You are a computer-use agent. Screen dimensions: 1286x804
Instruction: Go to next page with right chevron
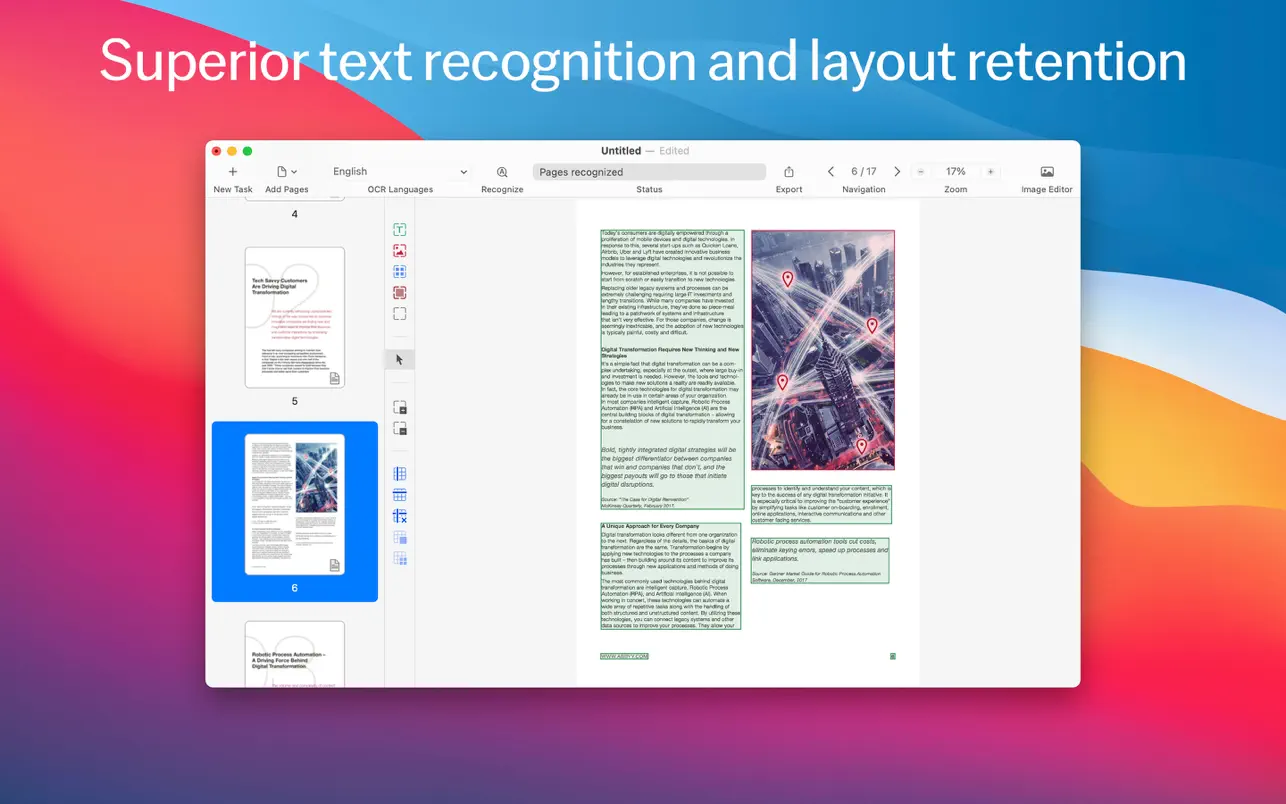[897, 172]
